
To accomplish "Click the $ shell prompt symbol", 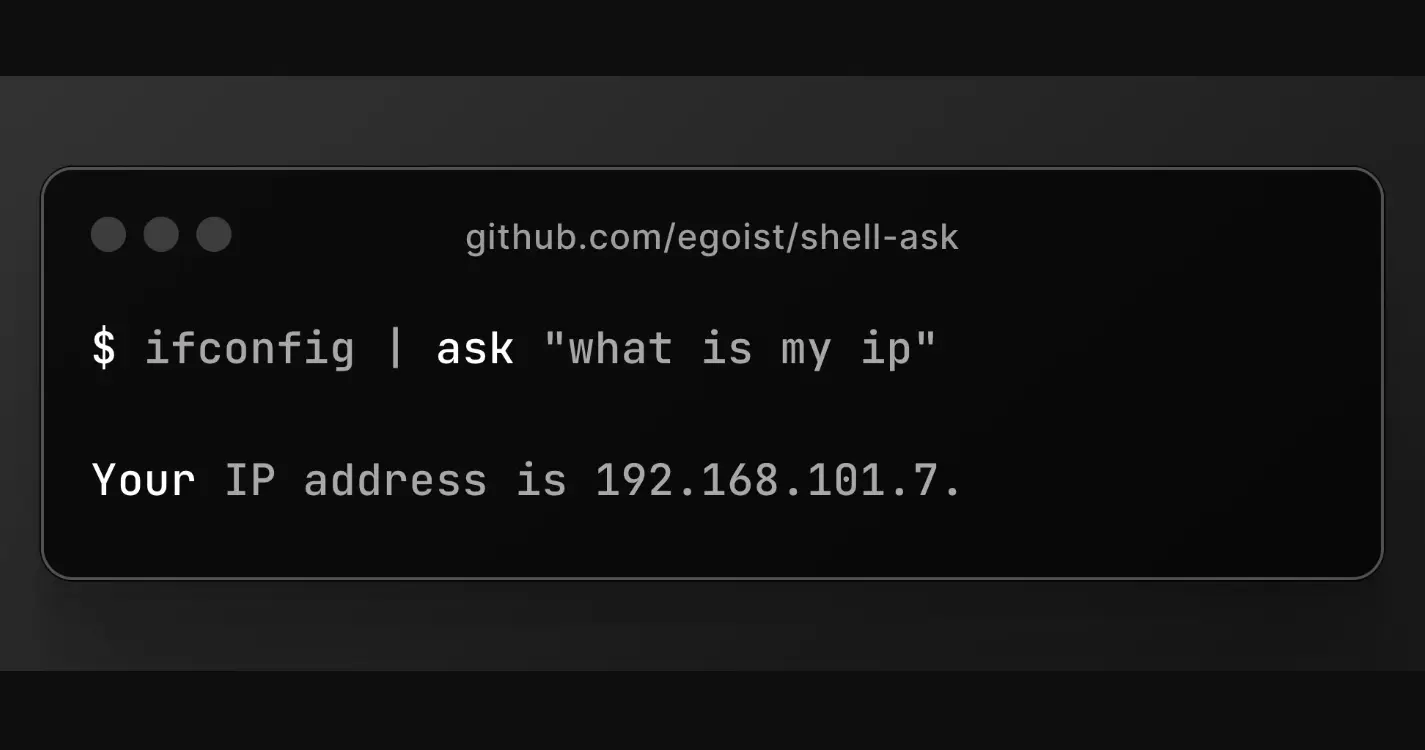I will [x=104, y=349].
